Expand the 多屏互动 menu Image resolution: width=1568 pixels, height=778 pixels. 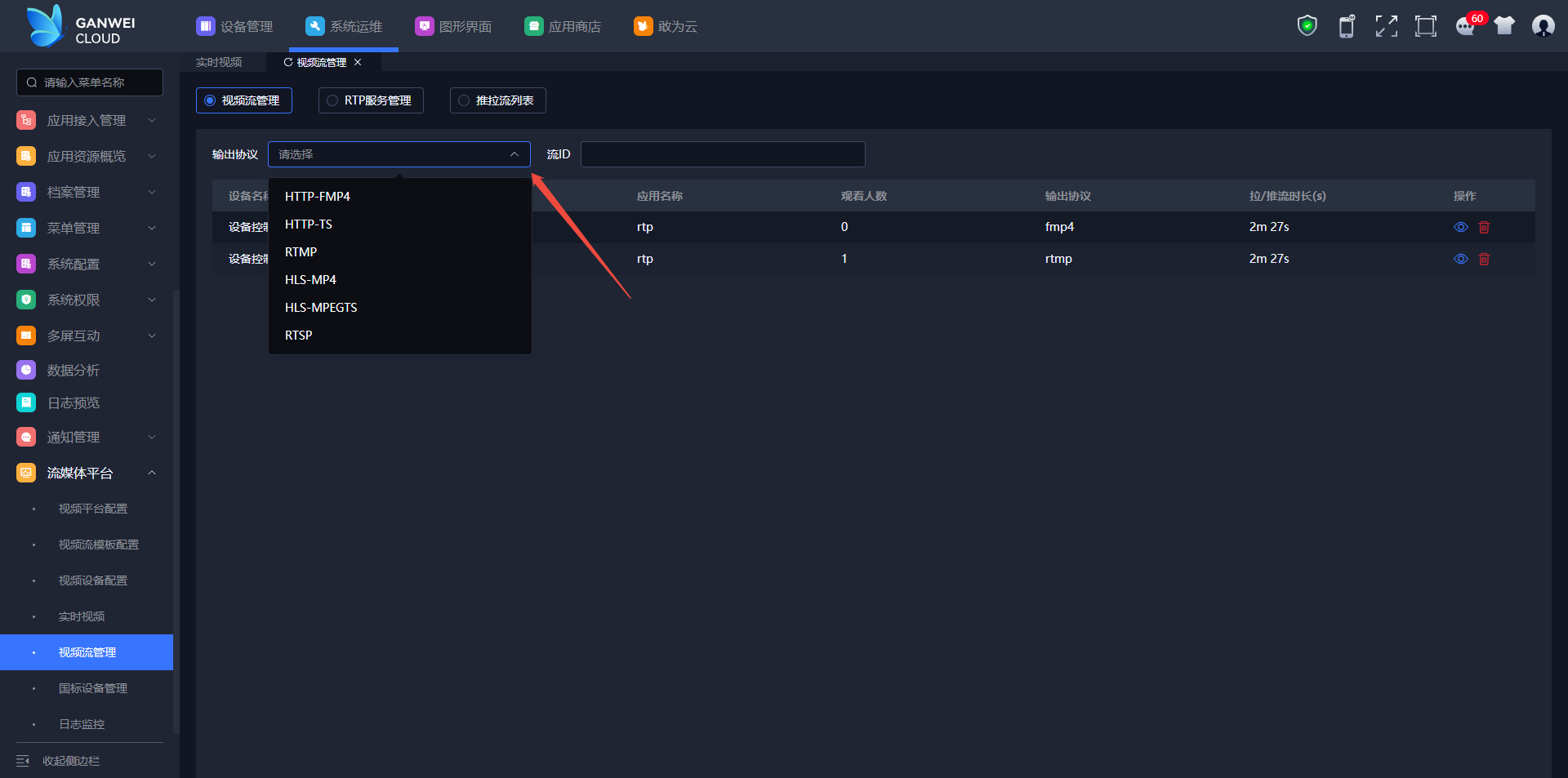(152, 336)
